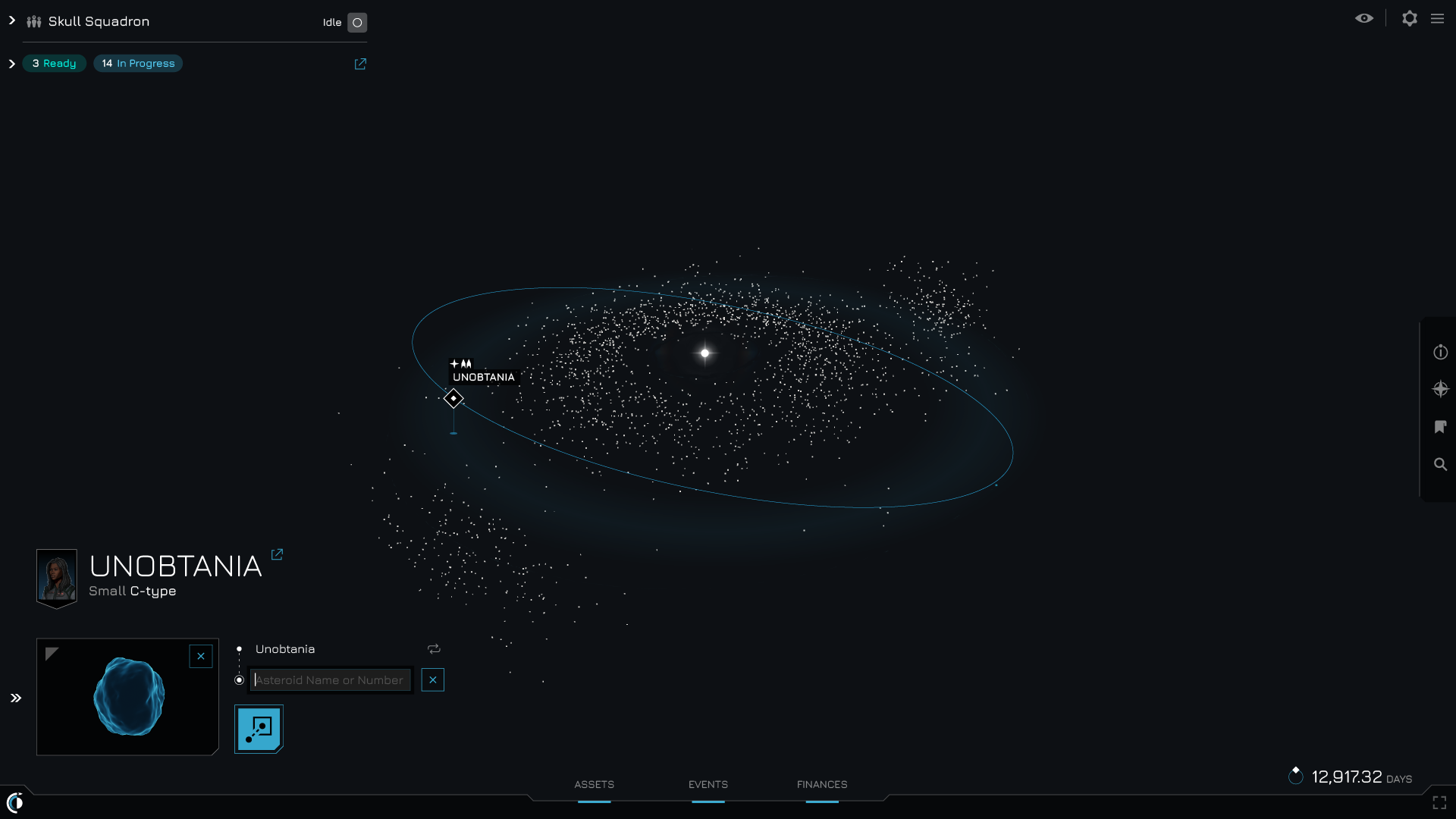Expand the actions list chevron

point(12,64)
